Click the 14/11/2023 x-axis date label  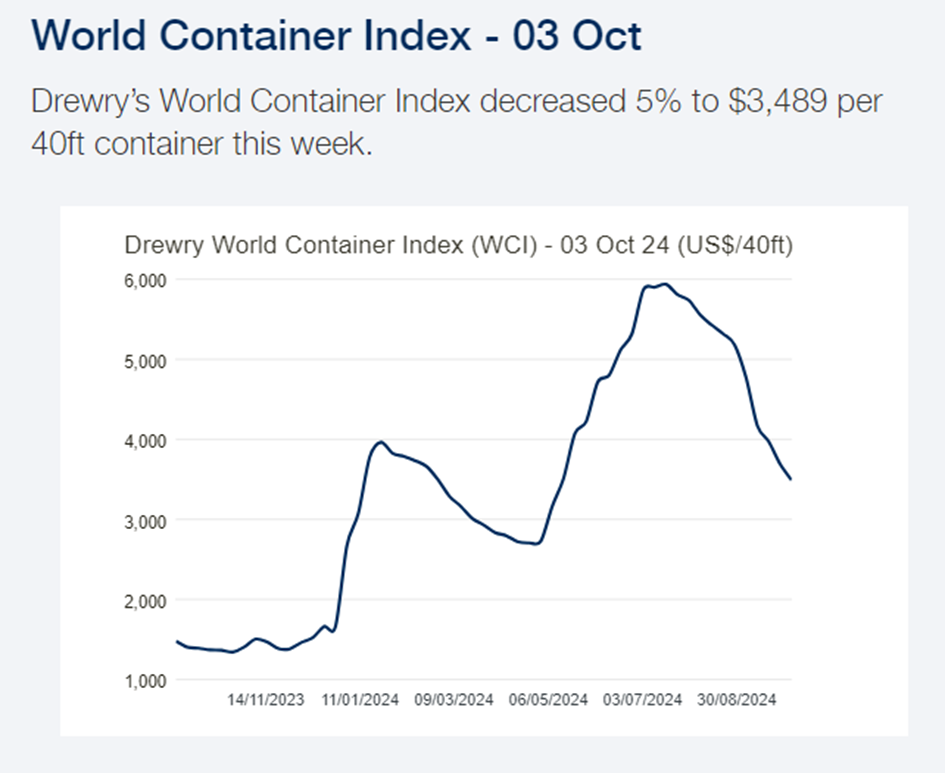click(266, 699)
